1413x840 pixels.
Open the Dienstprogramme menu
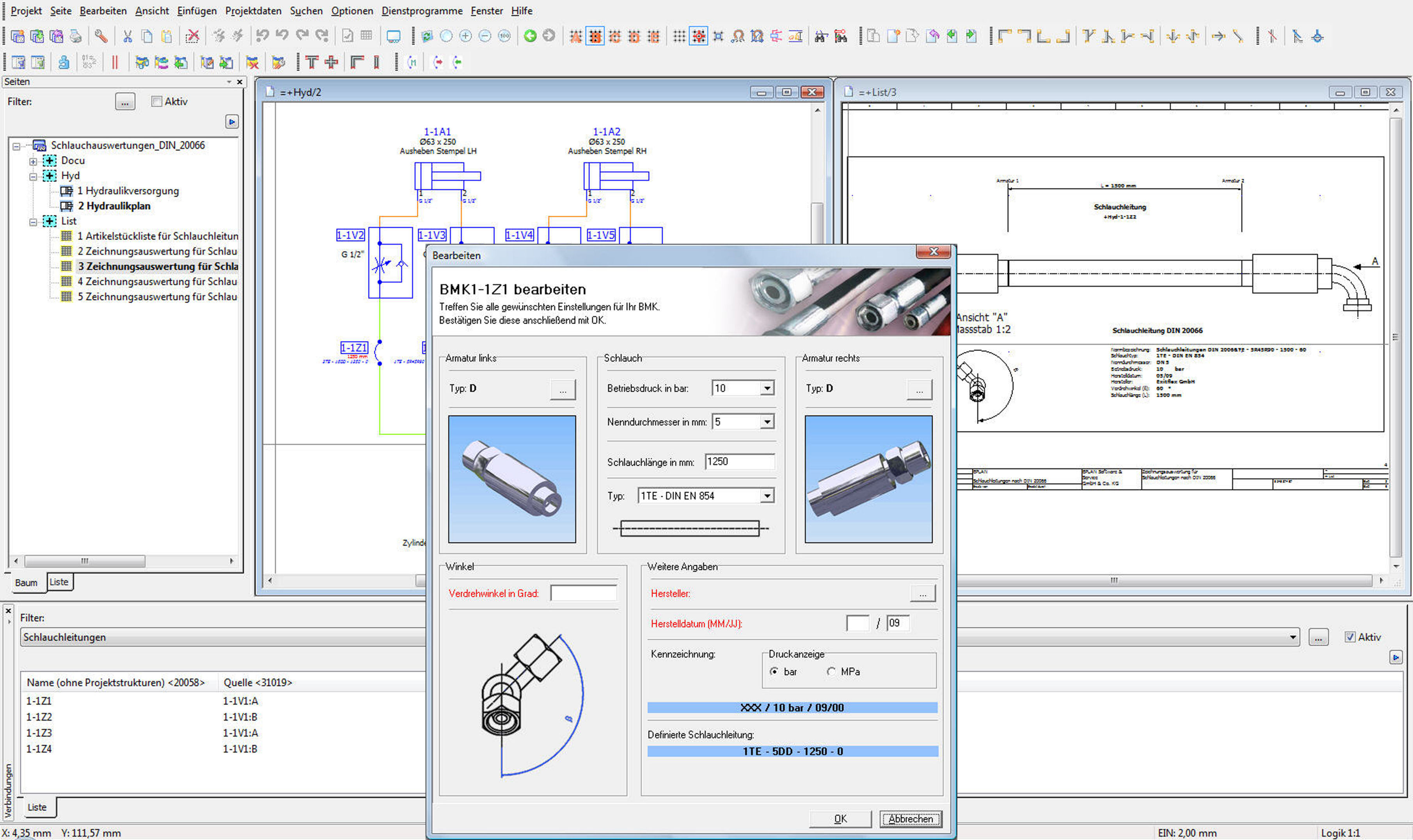421,11
